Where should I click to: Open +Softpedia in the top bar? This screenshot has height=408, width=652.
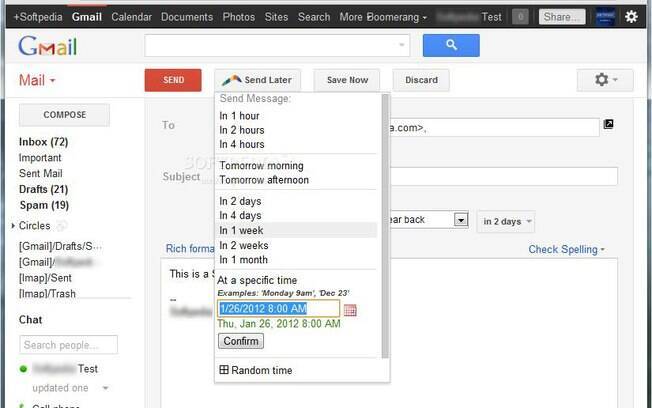38,17
